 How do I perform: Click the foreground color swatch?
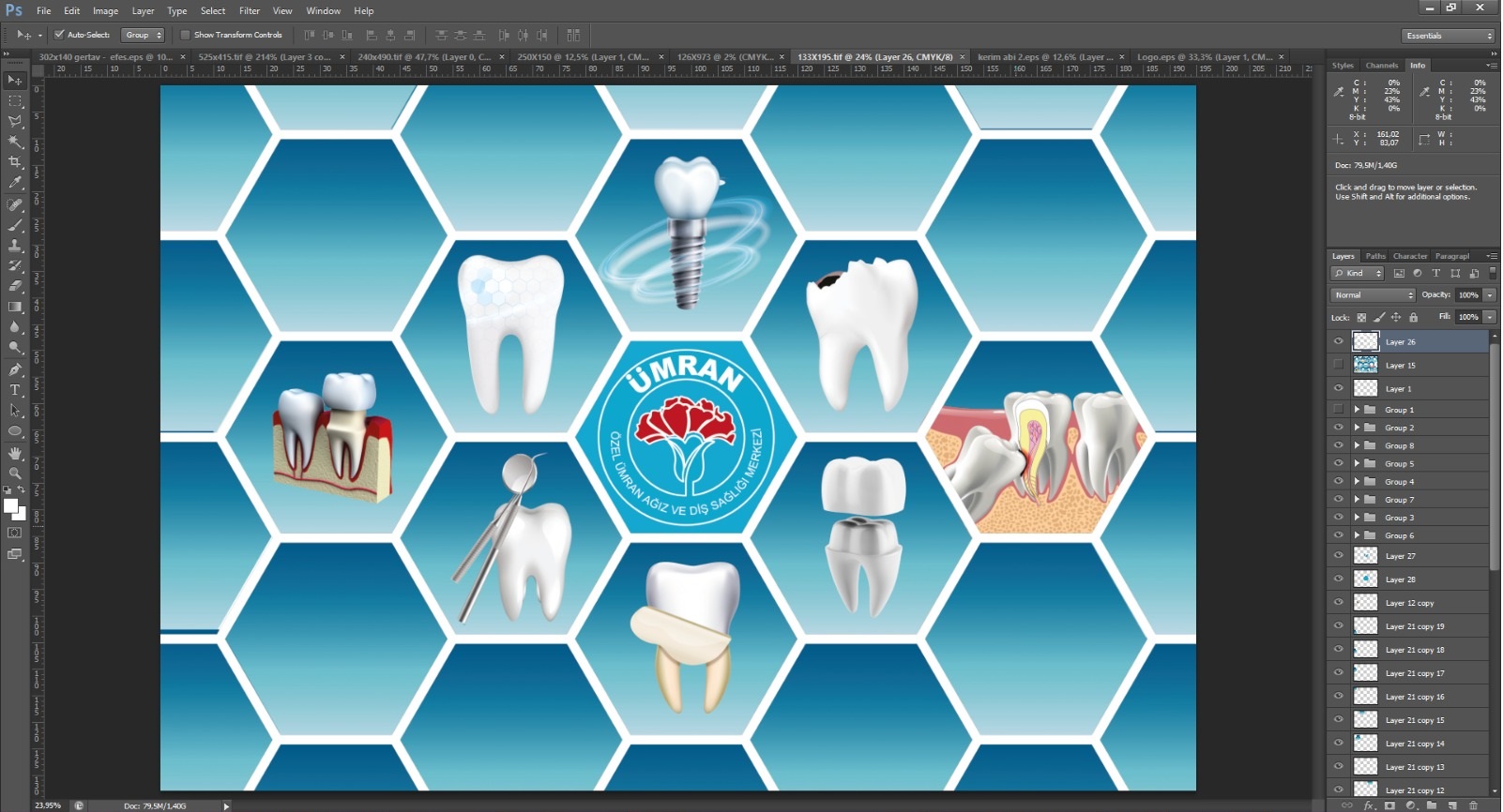point(10,506)
